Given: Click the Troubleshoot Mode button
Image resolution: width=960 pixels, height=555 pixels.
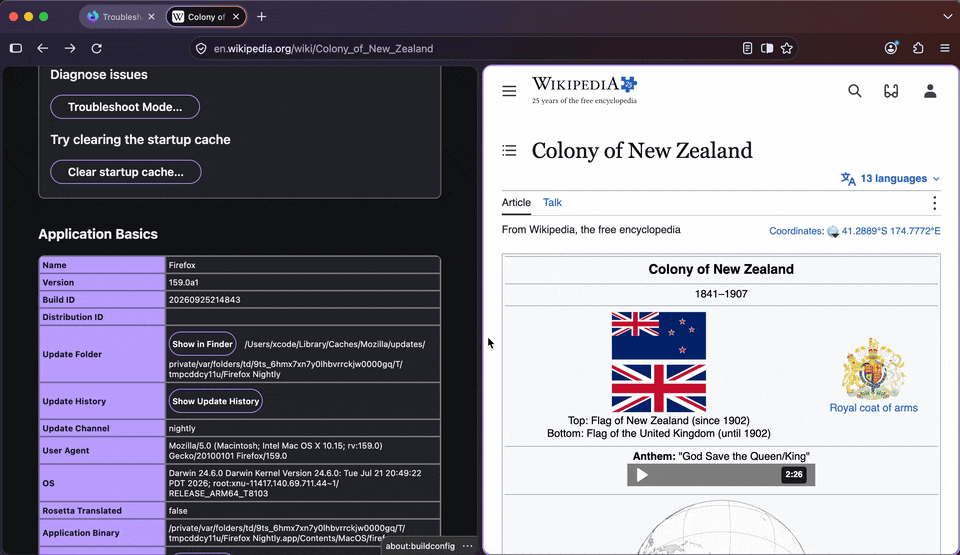Looking at the screenshot, I should pos(125,107).
